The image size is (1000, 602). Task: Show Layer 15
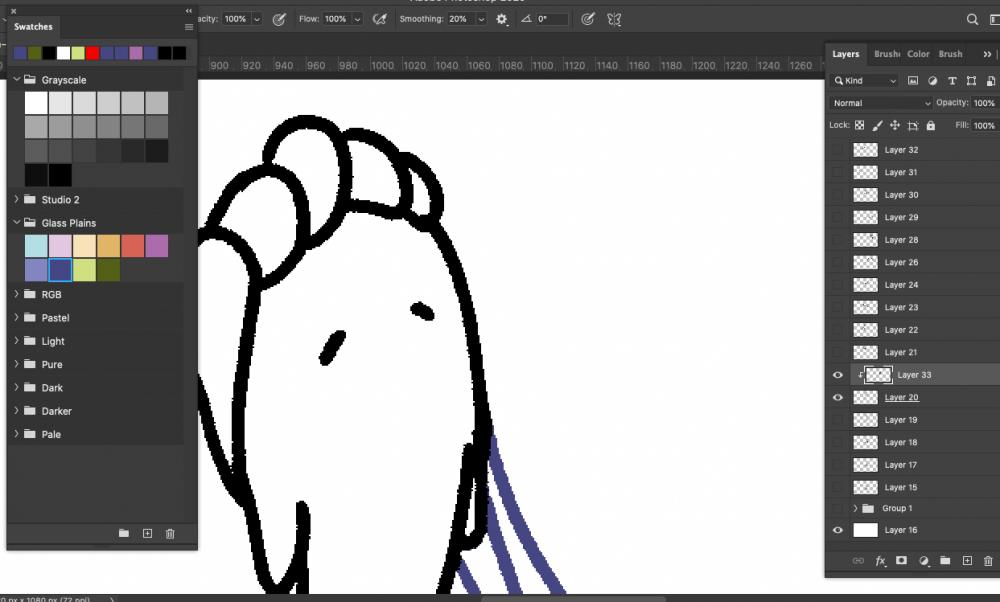click(x=838, y=487)
